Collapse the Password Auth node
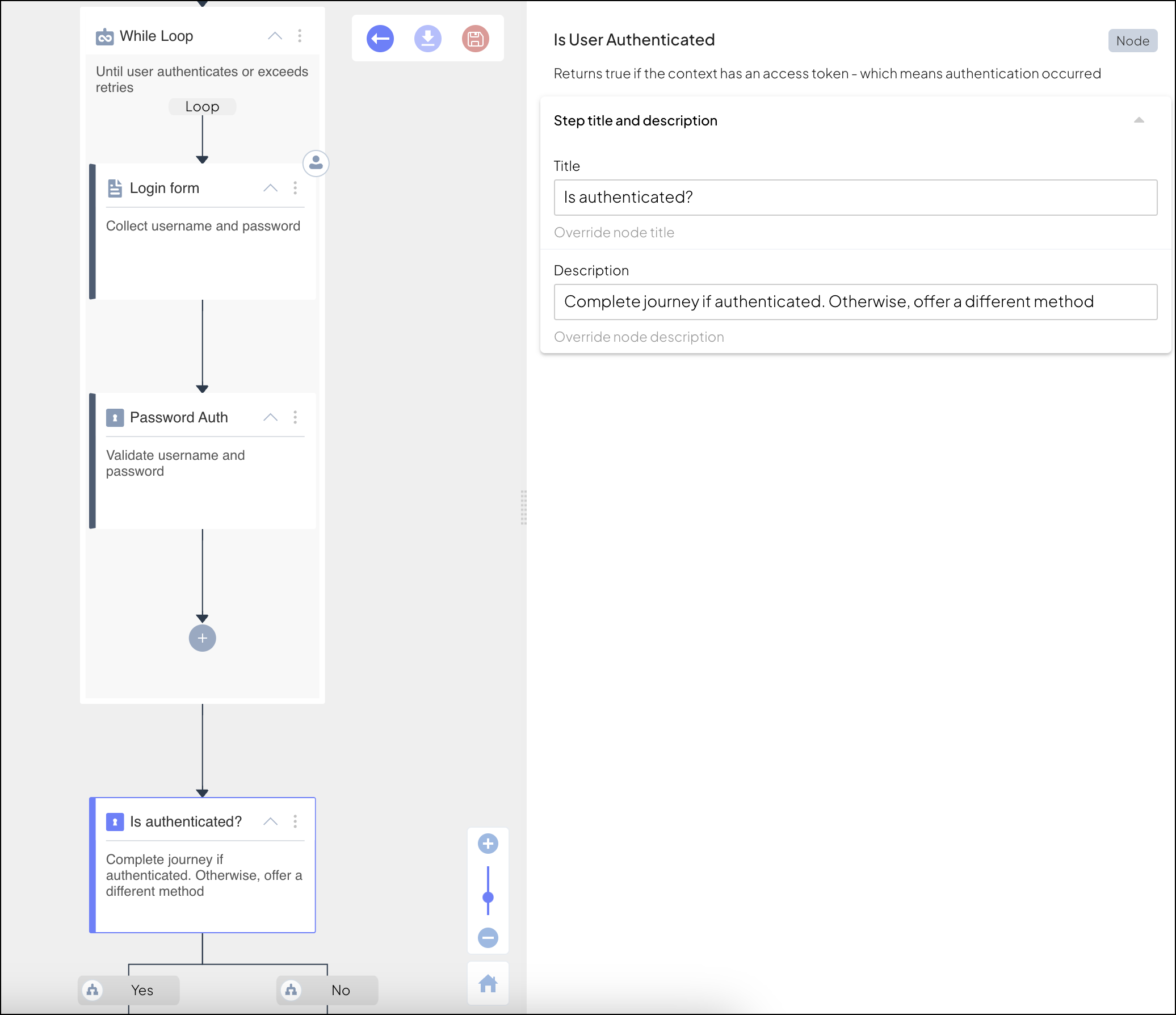Viewport: 1176px width, 1015px height. tap(271, 417)
